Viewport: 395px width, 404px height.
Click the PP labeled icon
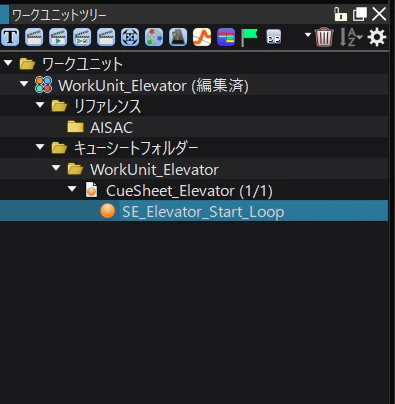(x=274, y=37)
